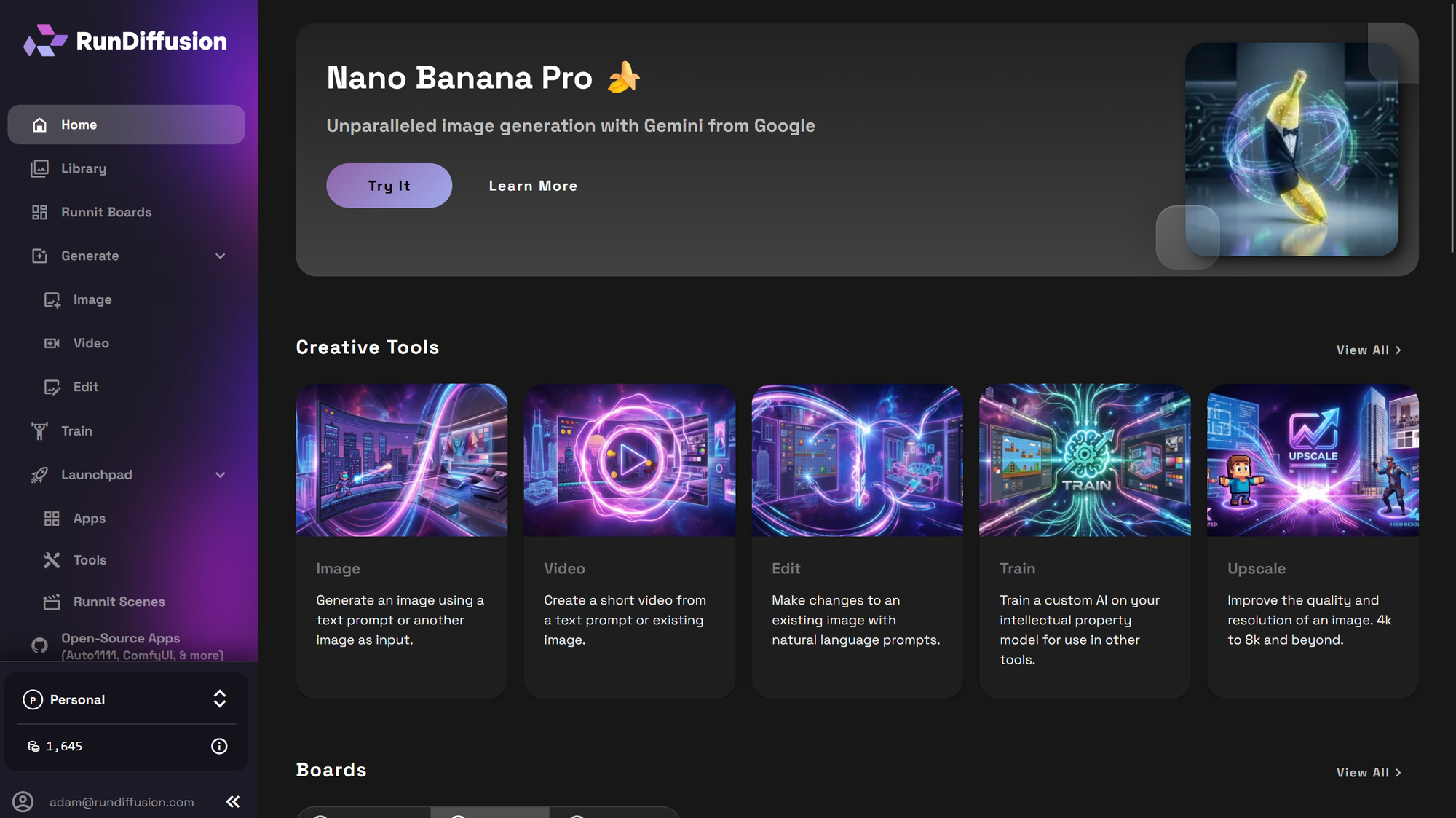Click the Runnit Scenes clapperboard icon
1456x818 pixels.
(x=52, y=602)
